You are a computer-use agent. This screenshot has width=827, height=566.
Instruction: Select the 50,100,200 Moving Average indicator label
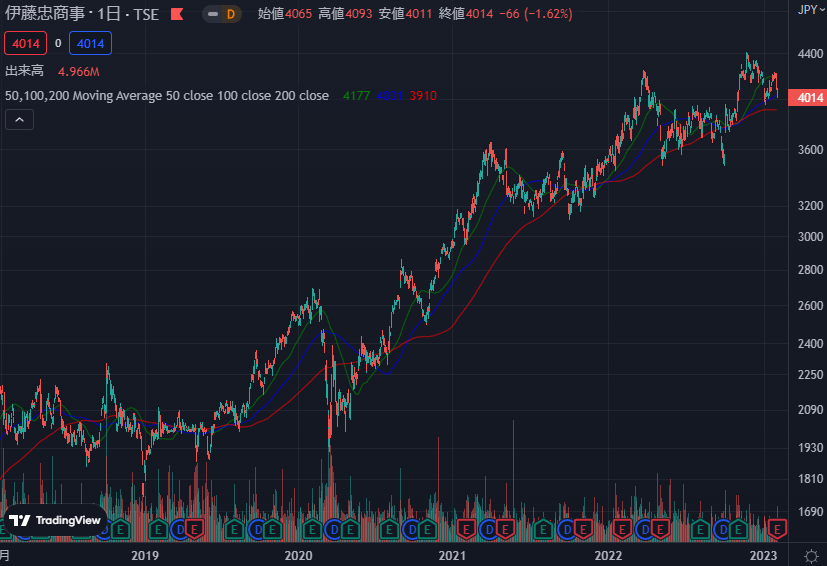click(167, 96)
